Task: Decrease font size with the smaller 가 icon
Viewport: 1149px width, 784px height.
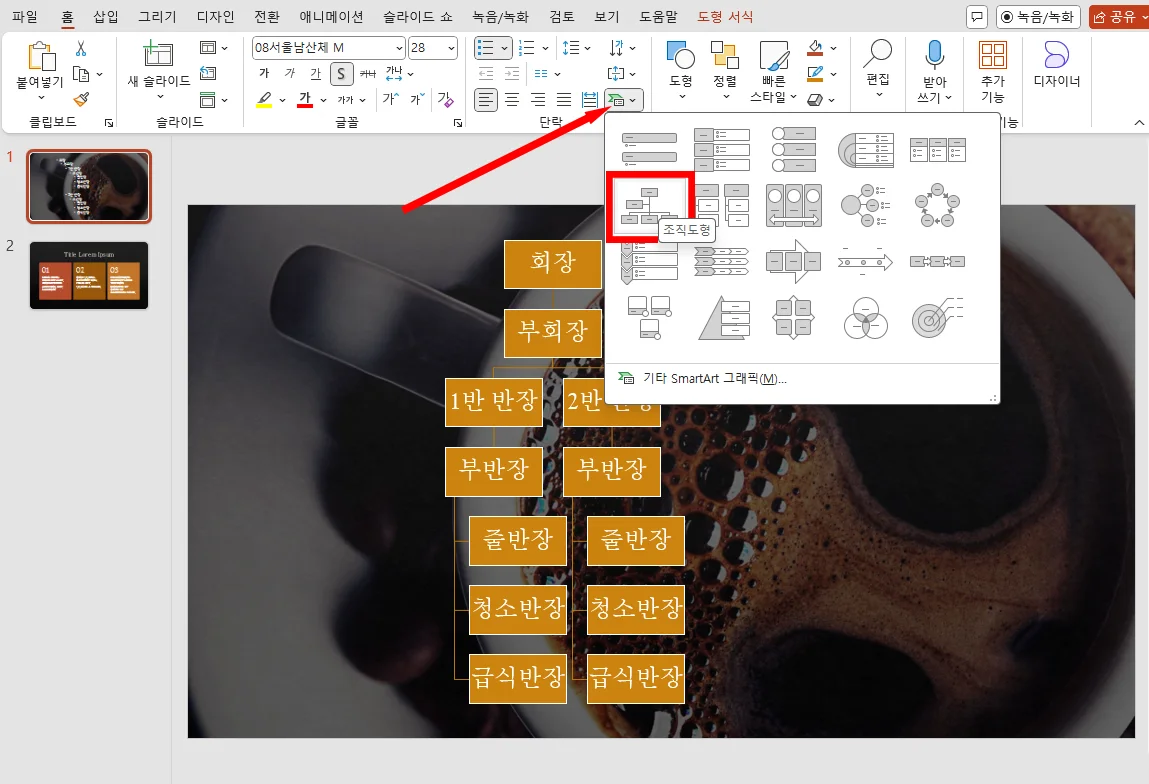Action: (x=417, y=99)
